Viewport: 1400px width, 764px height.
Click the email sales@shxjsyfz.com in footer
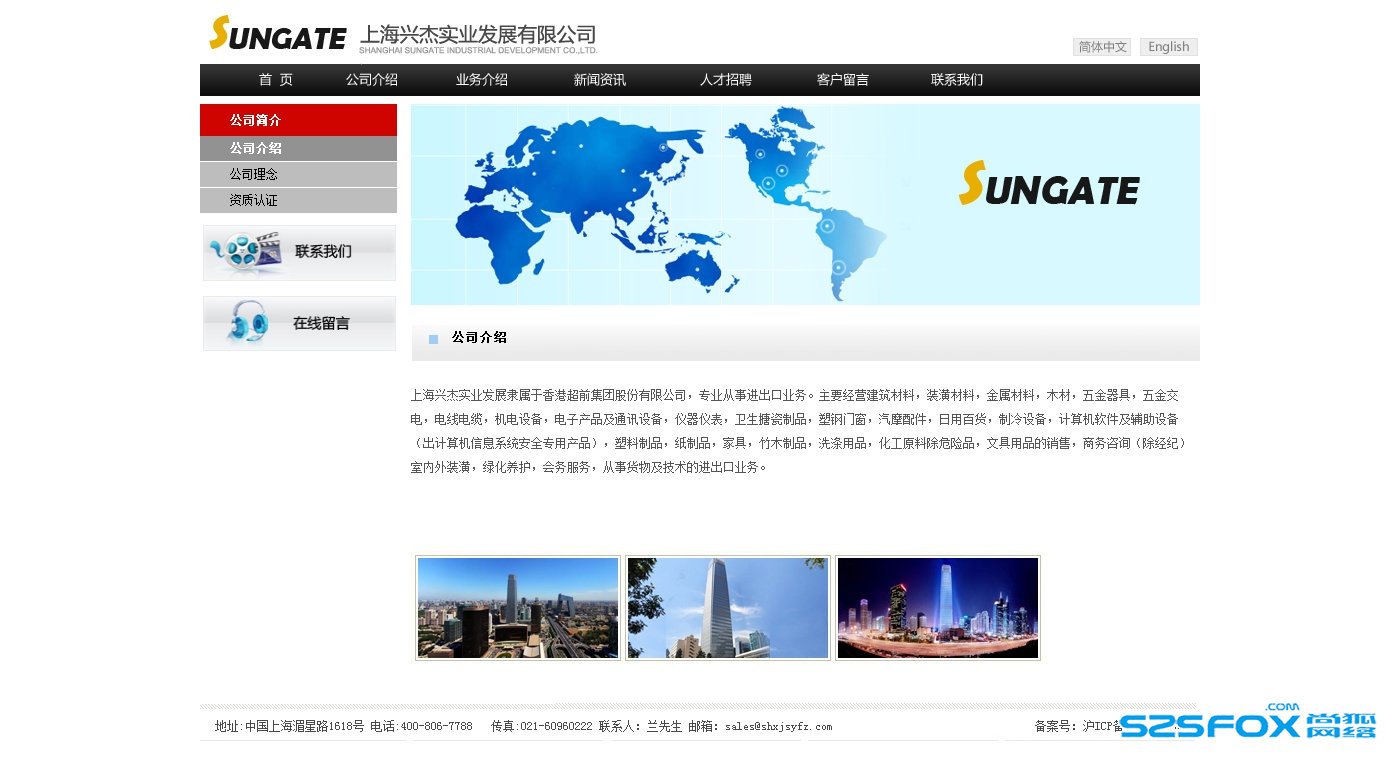pos(779,727)
